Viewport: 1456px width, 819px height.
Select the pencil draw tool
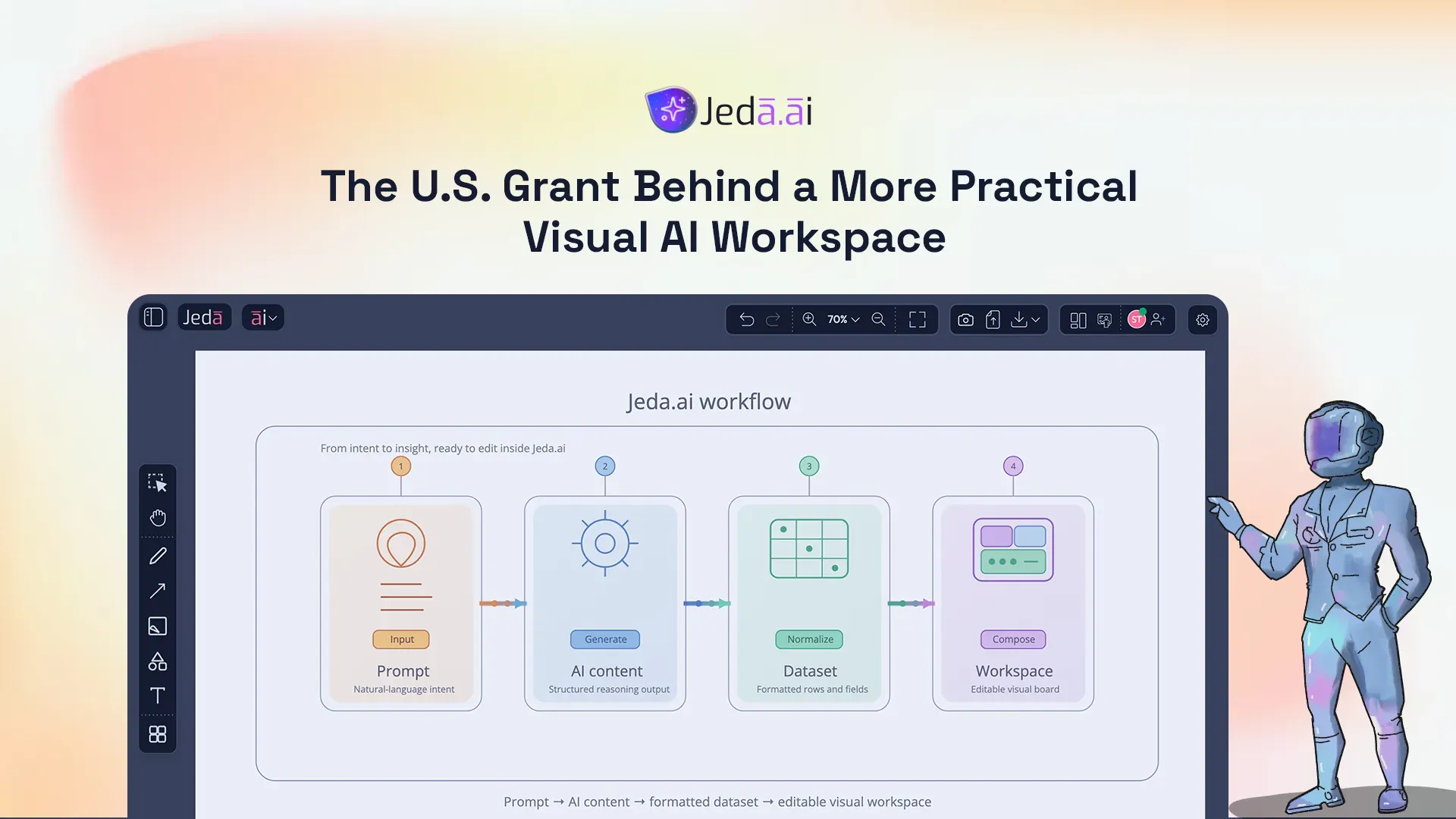click(x=158, y=556)
